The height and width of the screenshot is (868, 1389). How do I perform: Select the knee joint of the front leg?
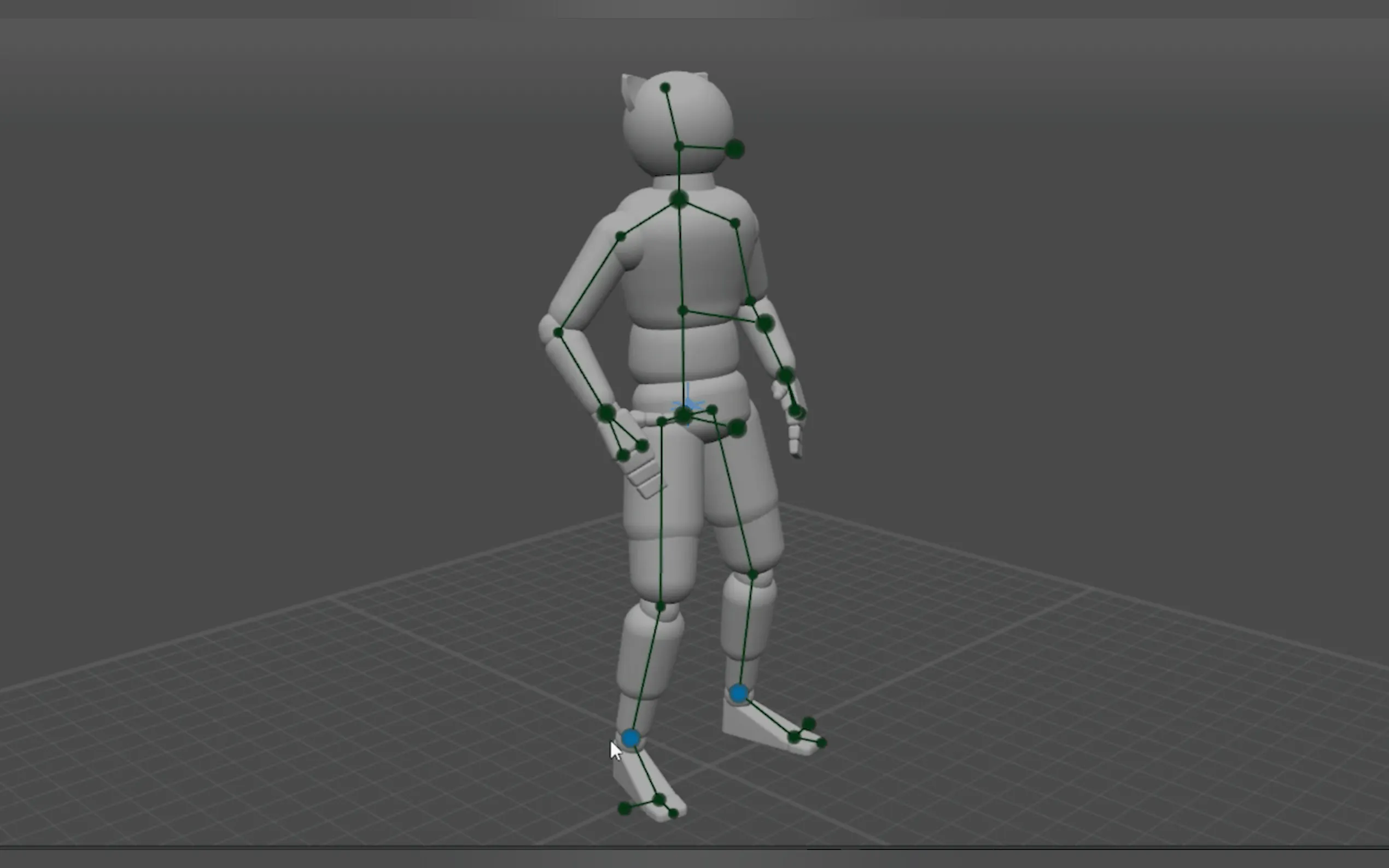661,606
